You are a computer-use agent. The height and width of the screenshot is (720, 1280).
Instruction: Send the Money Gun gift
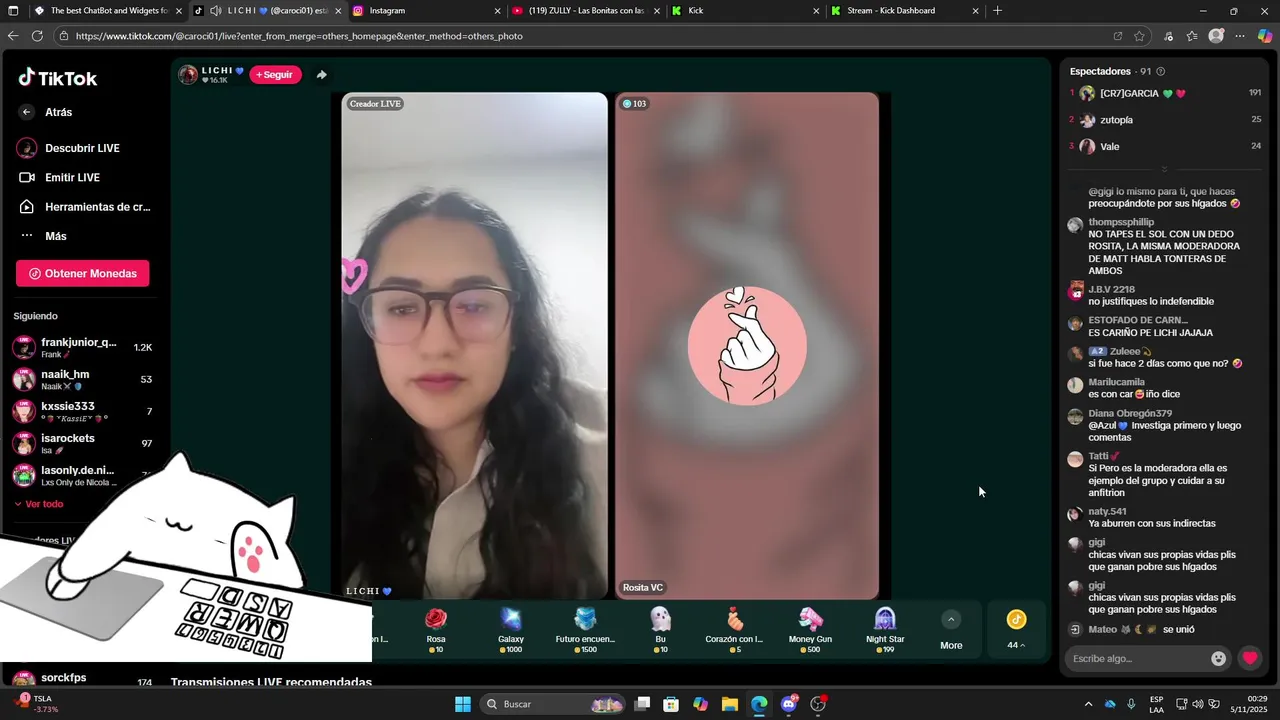tap(810, 629)
